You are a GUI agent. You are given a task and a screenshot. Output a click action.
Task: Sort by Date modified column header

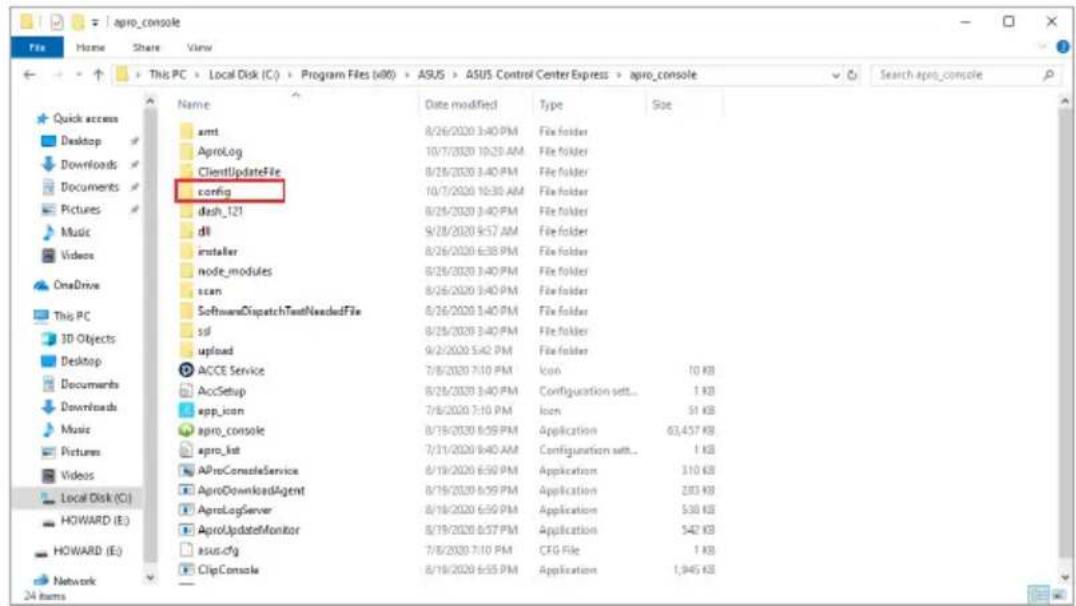point(460,104)
